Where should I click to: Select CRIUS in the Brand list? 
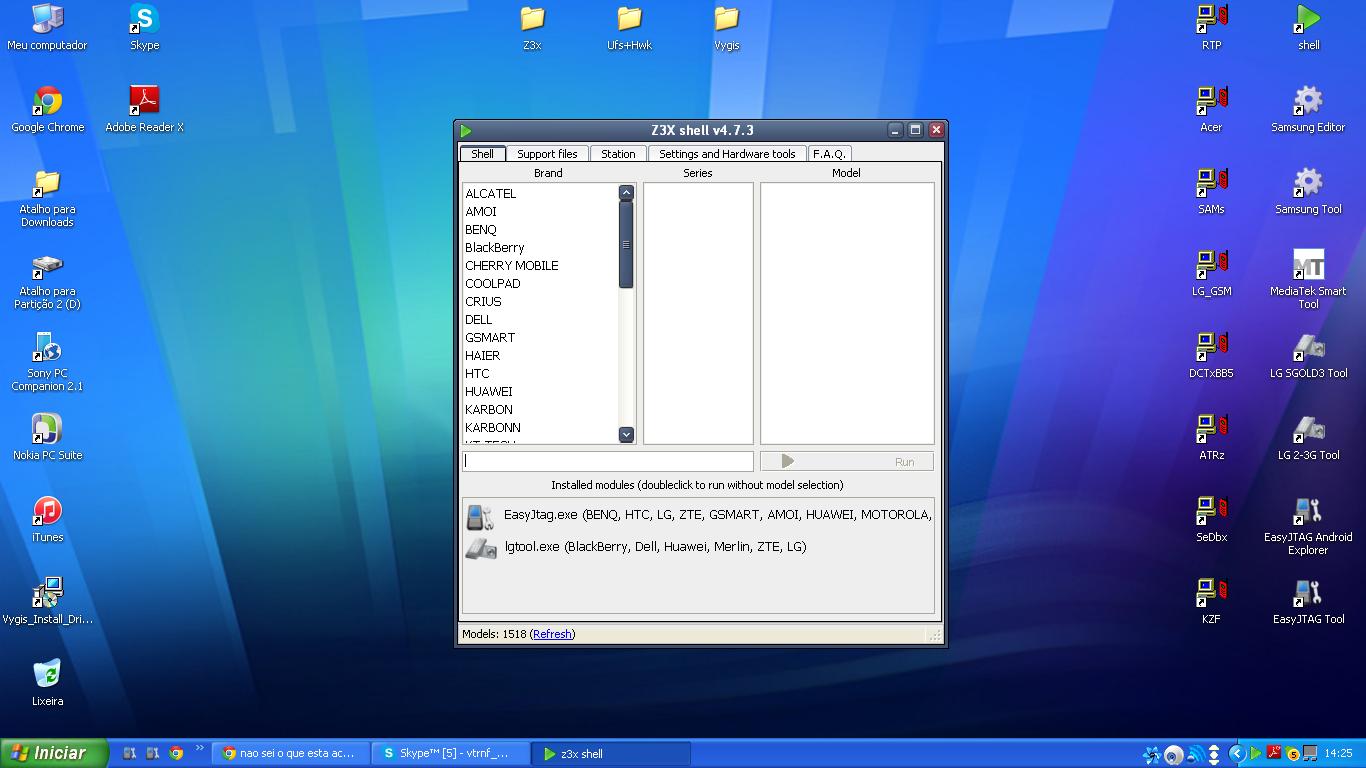484,302
